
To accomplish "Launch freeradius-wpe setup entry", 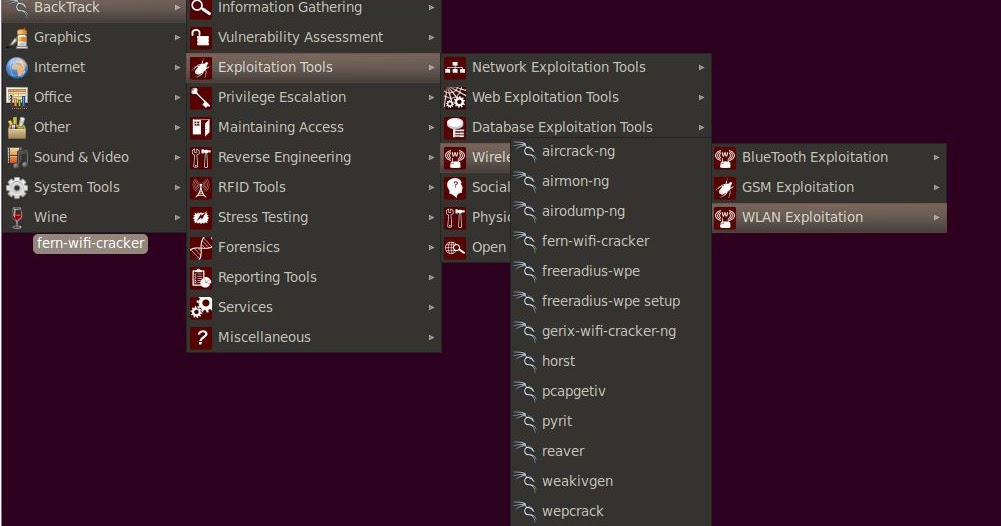I will (611, 301).
